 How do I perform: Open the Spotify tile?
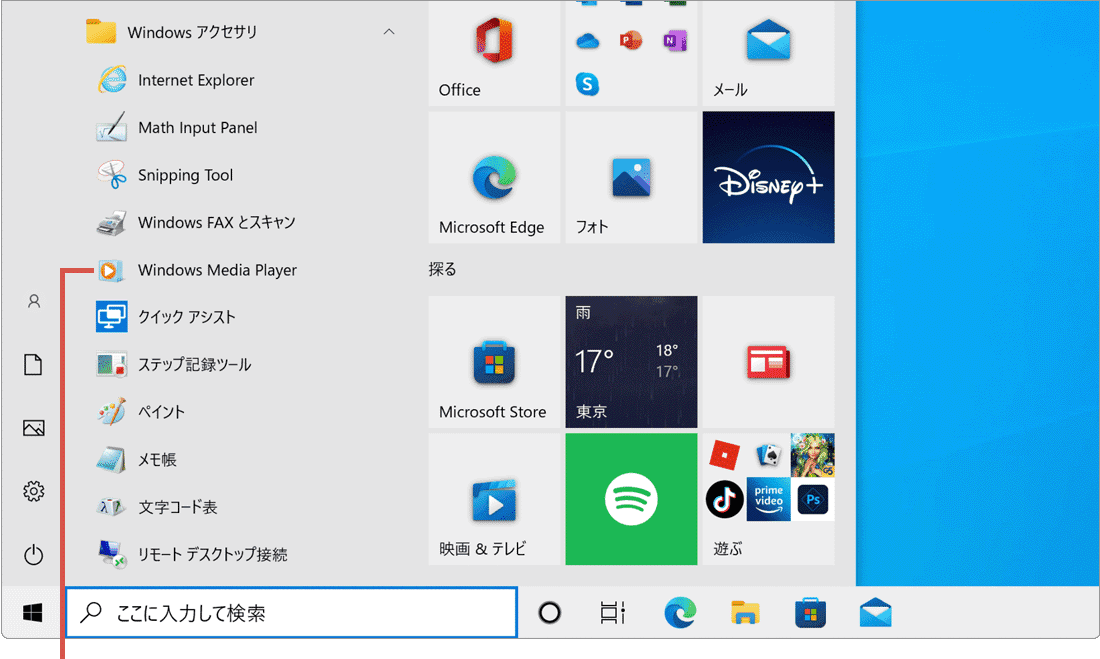pyautogui.click(x=631, y=498)
